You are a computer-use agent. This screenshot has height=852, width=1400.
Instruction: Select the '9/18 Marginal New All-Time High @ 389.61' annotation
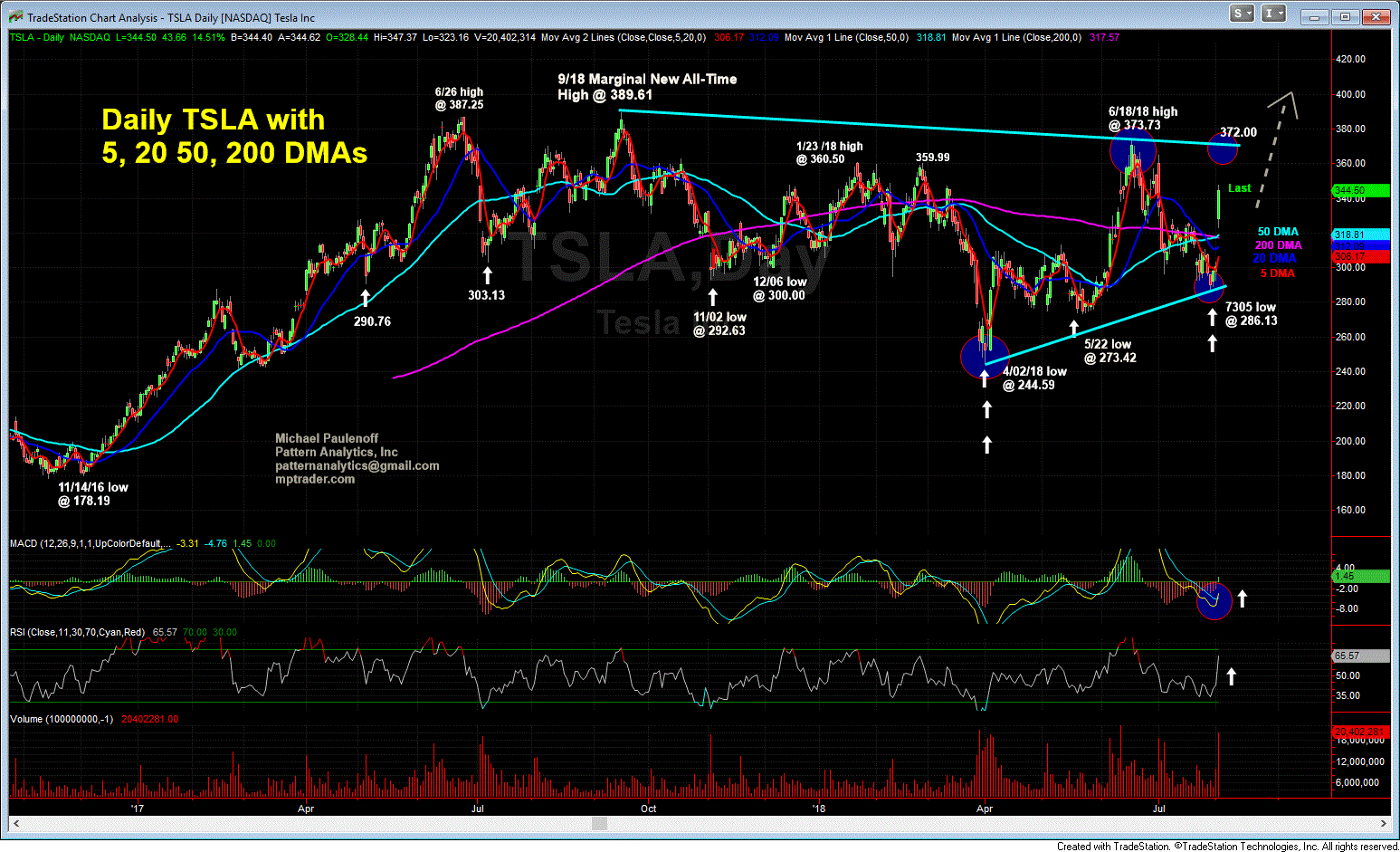tap(647, 87)
